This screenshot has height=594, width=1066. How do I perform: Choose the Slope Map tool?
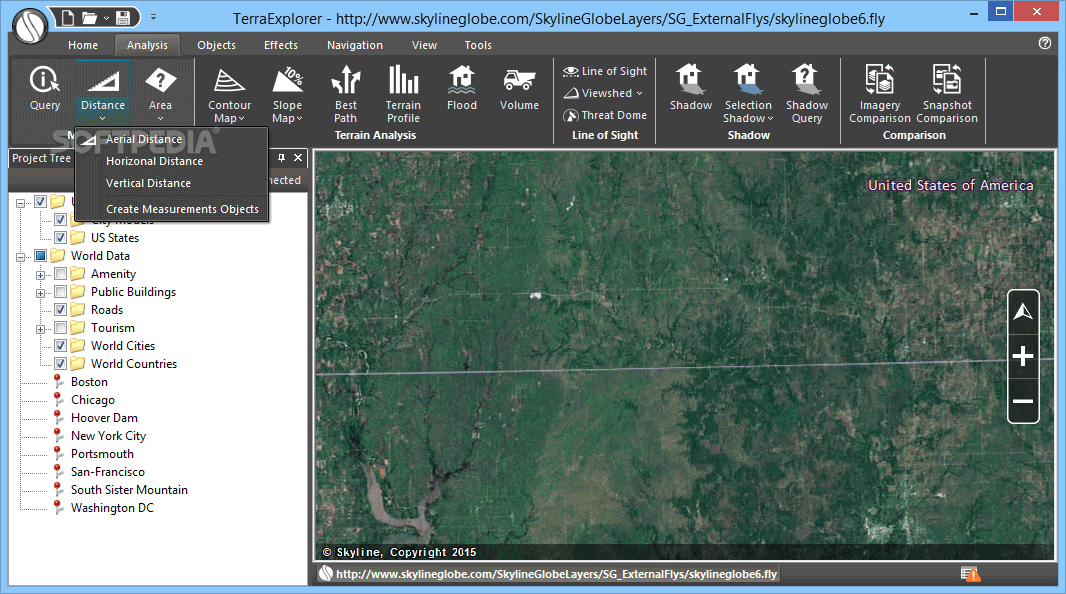[288, 94]
